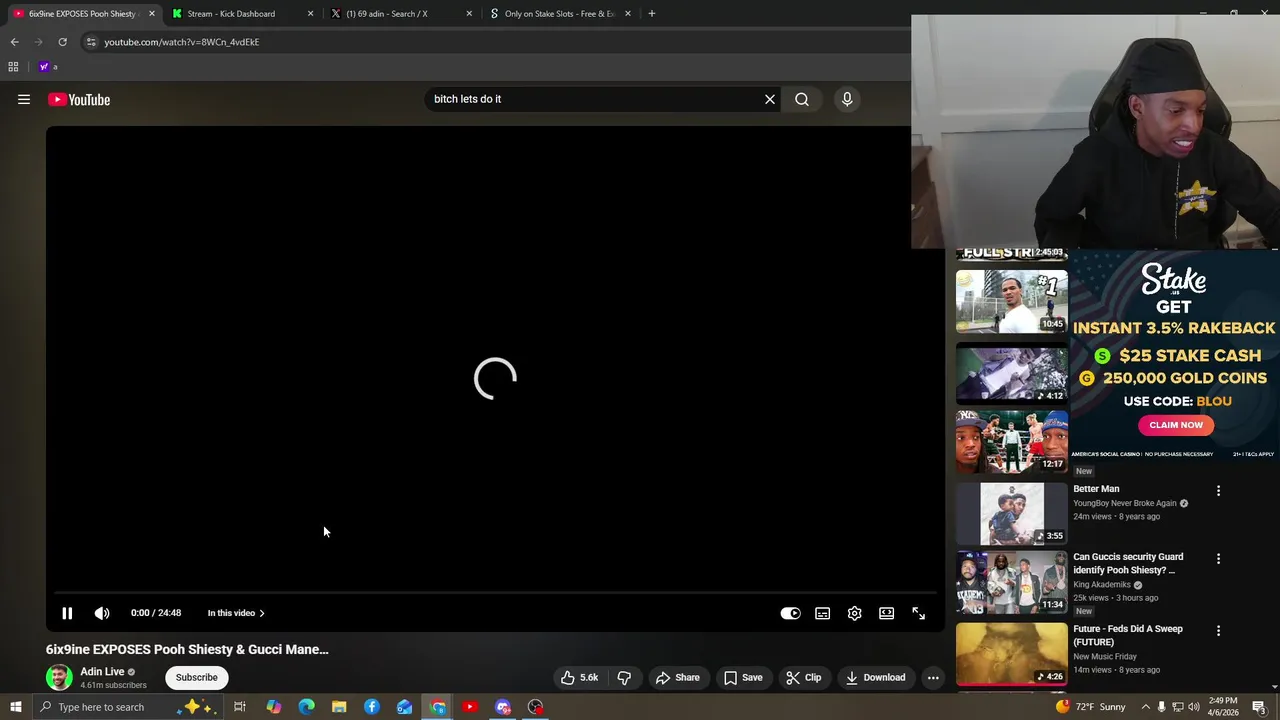Open the 11:34 King Akademiks video thumbnail
Screen dimensions: 1280x720
coord(1011,582)
